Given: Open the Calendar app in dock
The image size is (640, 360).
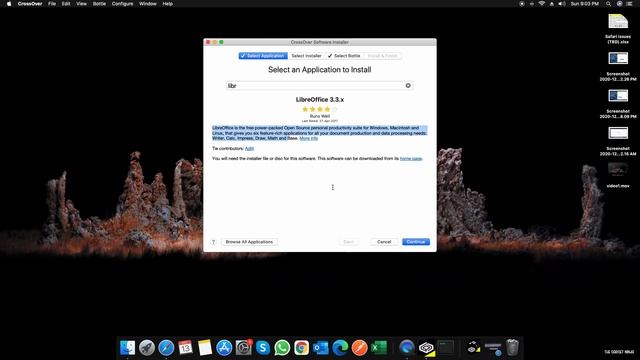Looking at the screenshot, I should [x=185, y=348].
